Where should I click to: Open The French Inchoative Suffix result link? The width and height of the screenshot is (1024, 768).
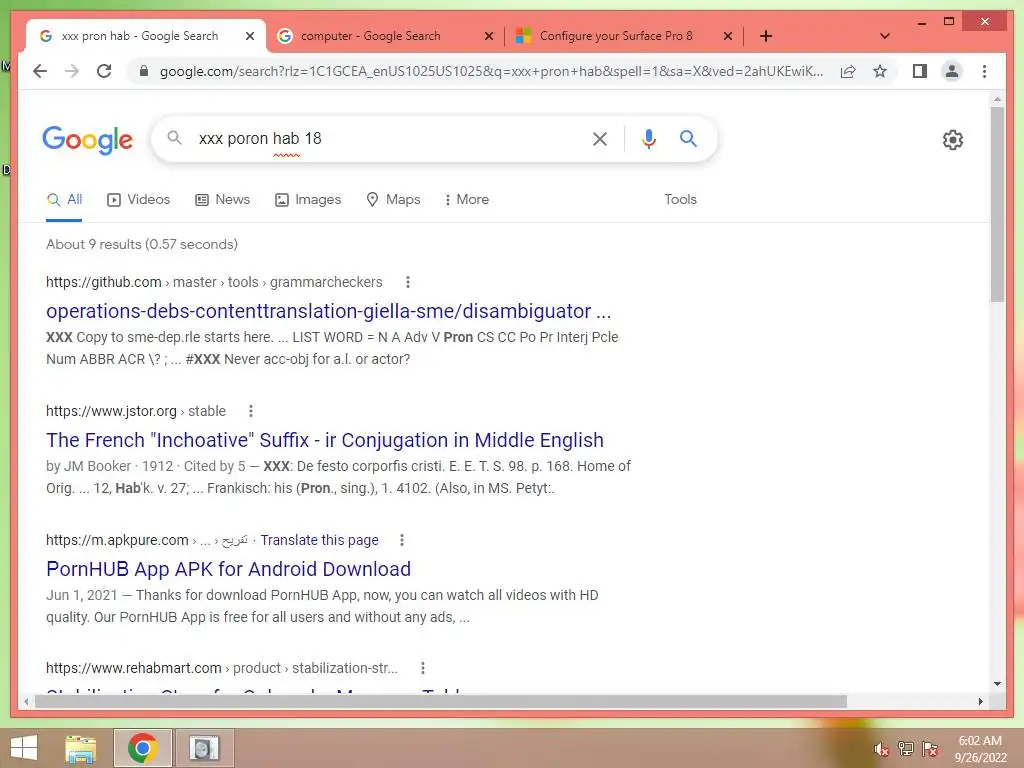coord(325,440)
